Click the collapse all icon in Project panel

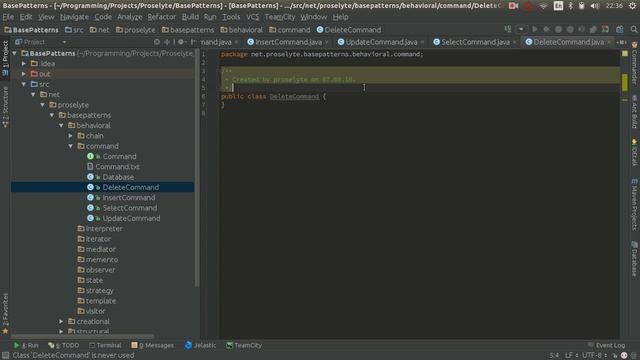coord(167,42)
